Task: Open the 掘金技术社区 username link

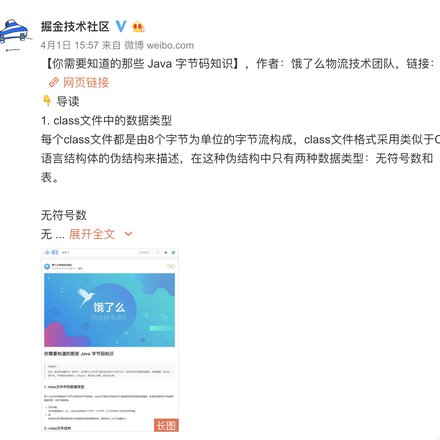Action: pos(75,26)
